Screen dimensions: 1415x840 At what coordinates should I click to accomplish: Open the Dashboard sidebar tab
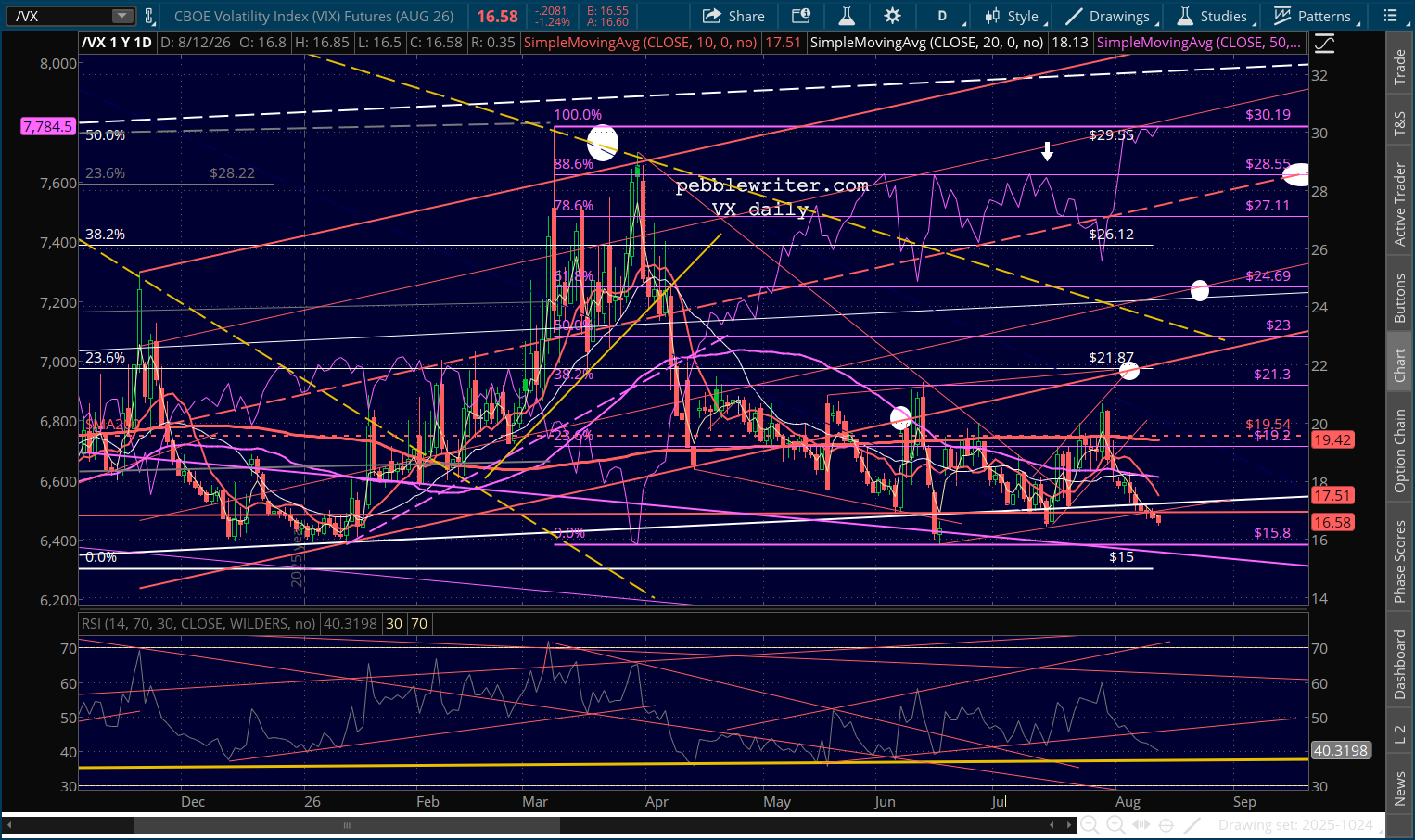point(1400,664)
